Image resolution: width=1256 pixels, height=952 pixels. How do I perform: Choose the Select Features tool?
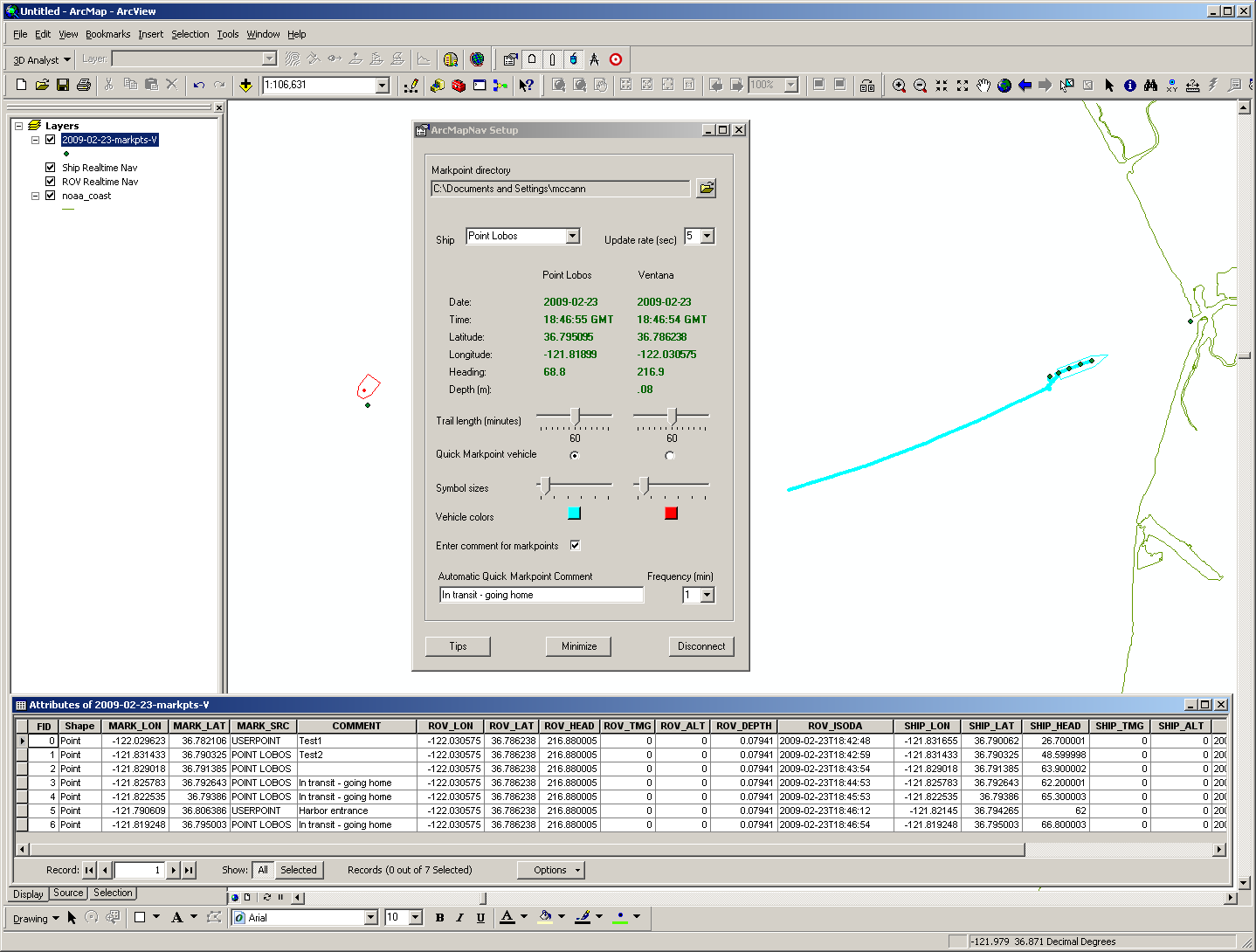click(1066, 85)
